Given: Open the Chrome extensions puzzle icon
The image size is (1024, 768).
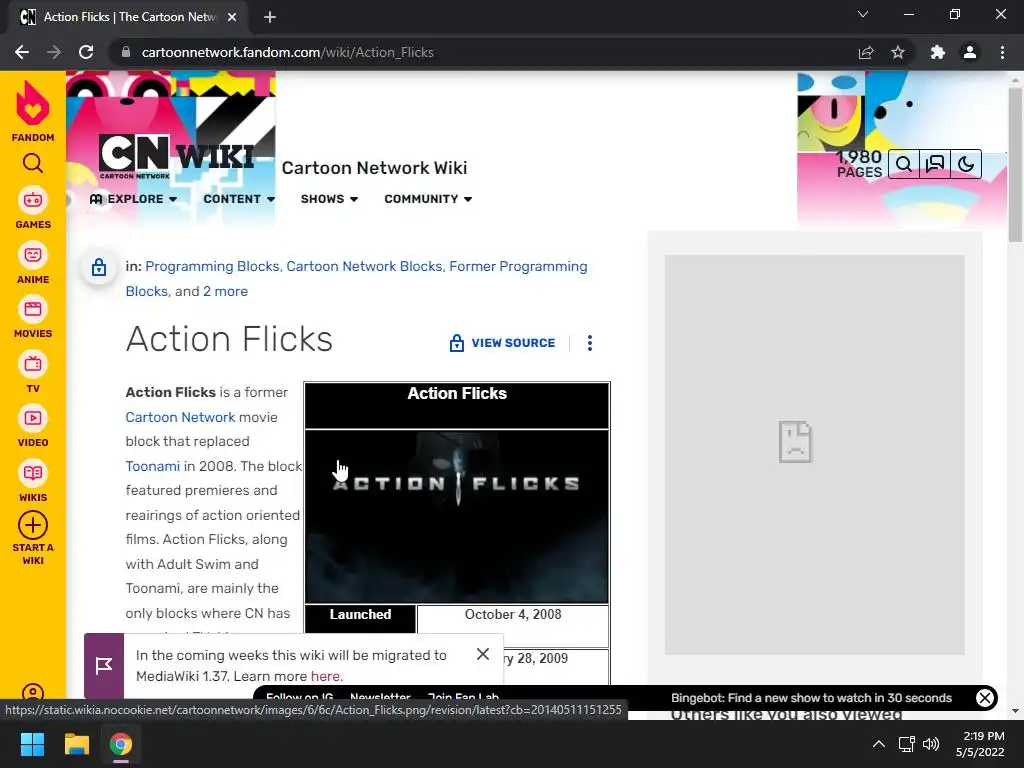Looking at the screenshot, I should pyautogui.click(x=938, y=52).
